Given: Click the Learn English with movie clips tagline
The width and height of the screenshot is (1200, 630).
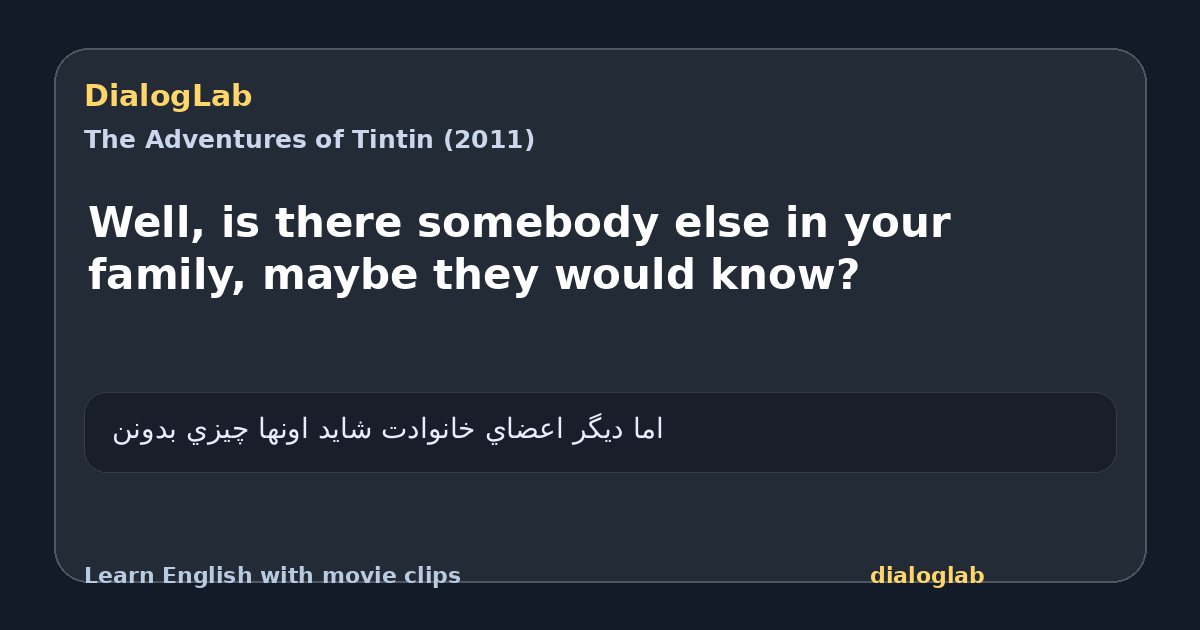Looking at the screenshot, I should [x=272, y=576].
